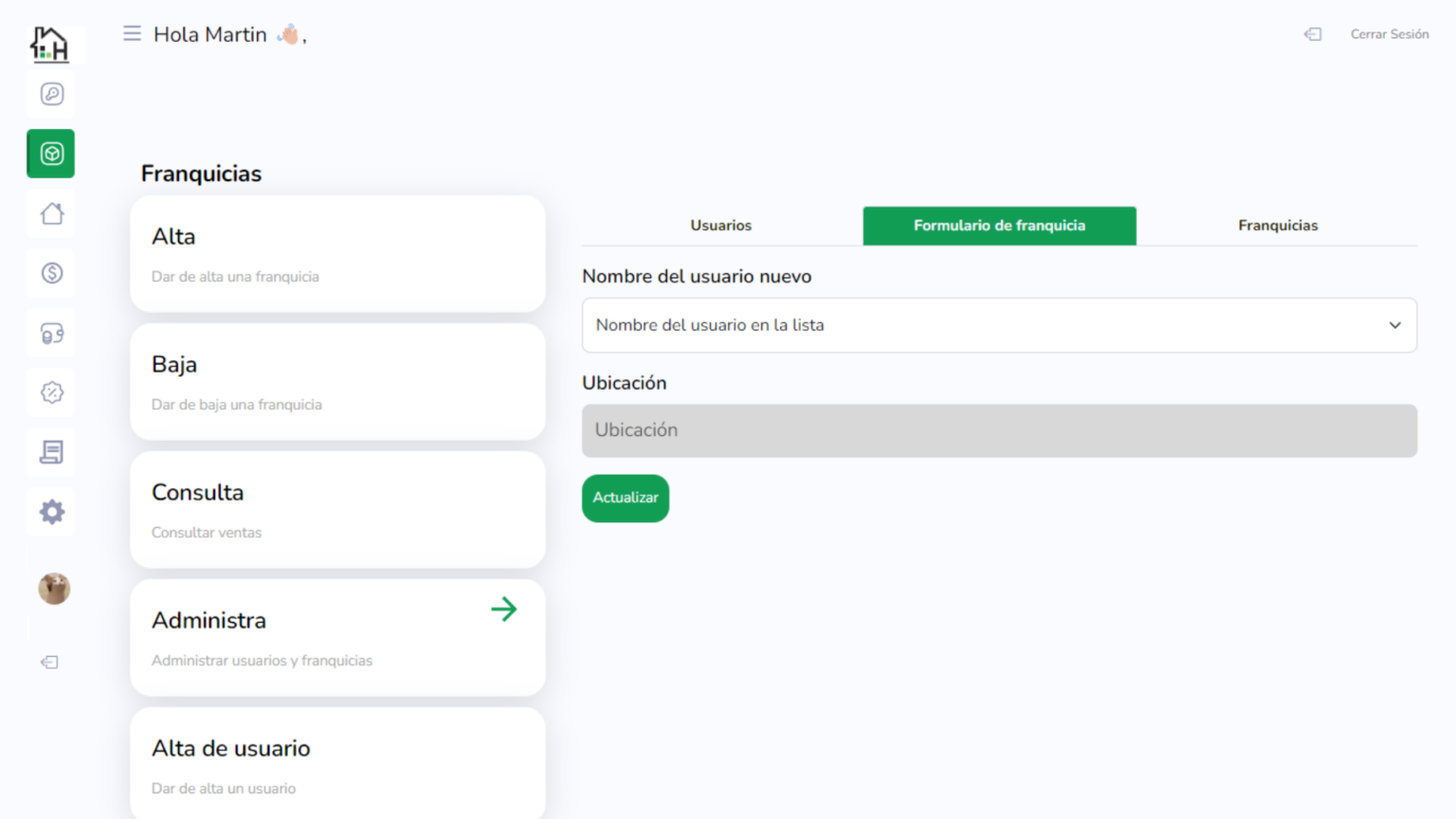Image resolution: width=1456 pixels, height=819 pixels.
Task: Expand the 'Nombre del usuario' dropdown
Action: pyautogui.click(x=999, y=325)
